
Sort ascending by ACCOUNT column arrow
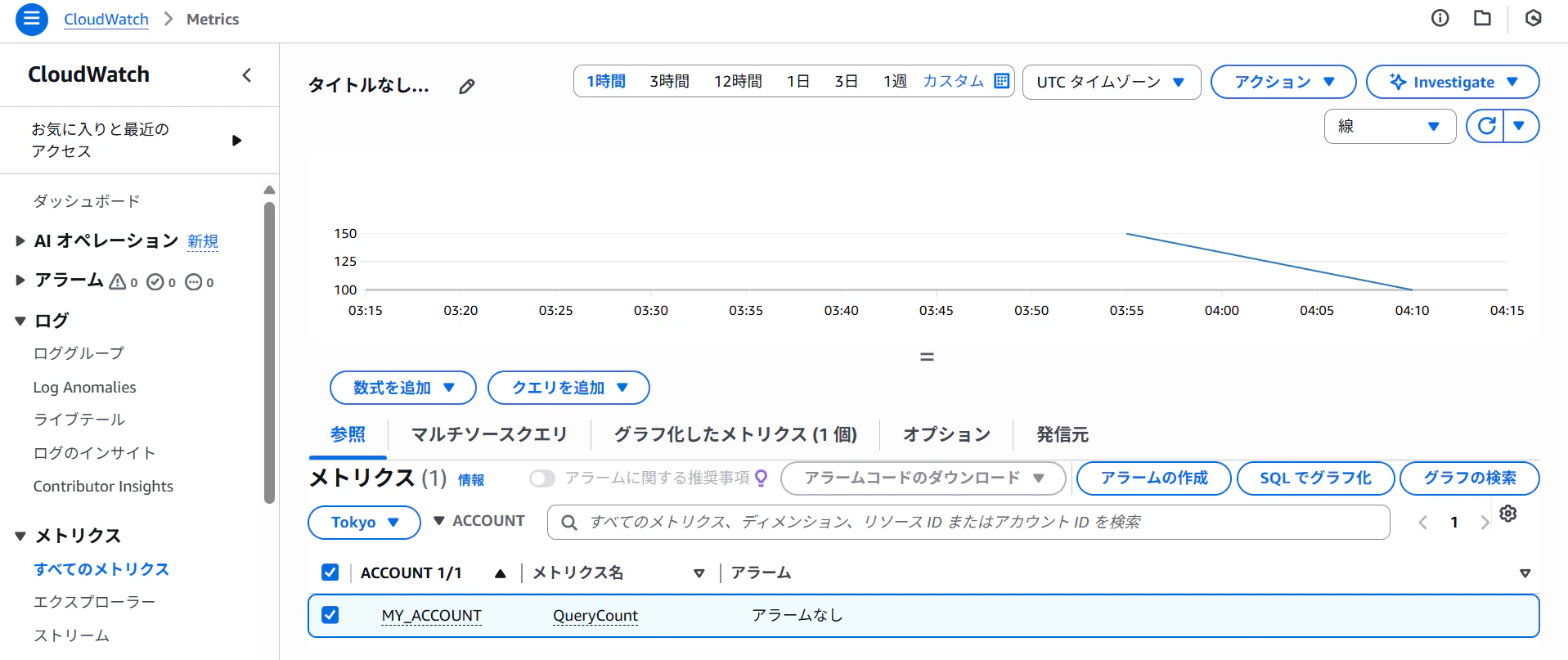pyautogui.click(x=500, y=573)
